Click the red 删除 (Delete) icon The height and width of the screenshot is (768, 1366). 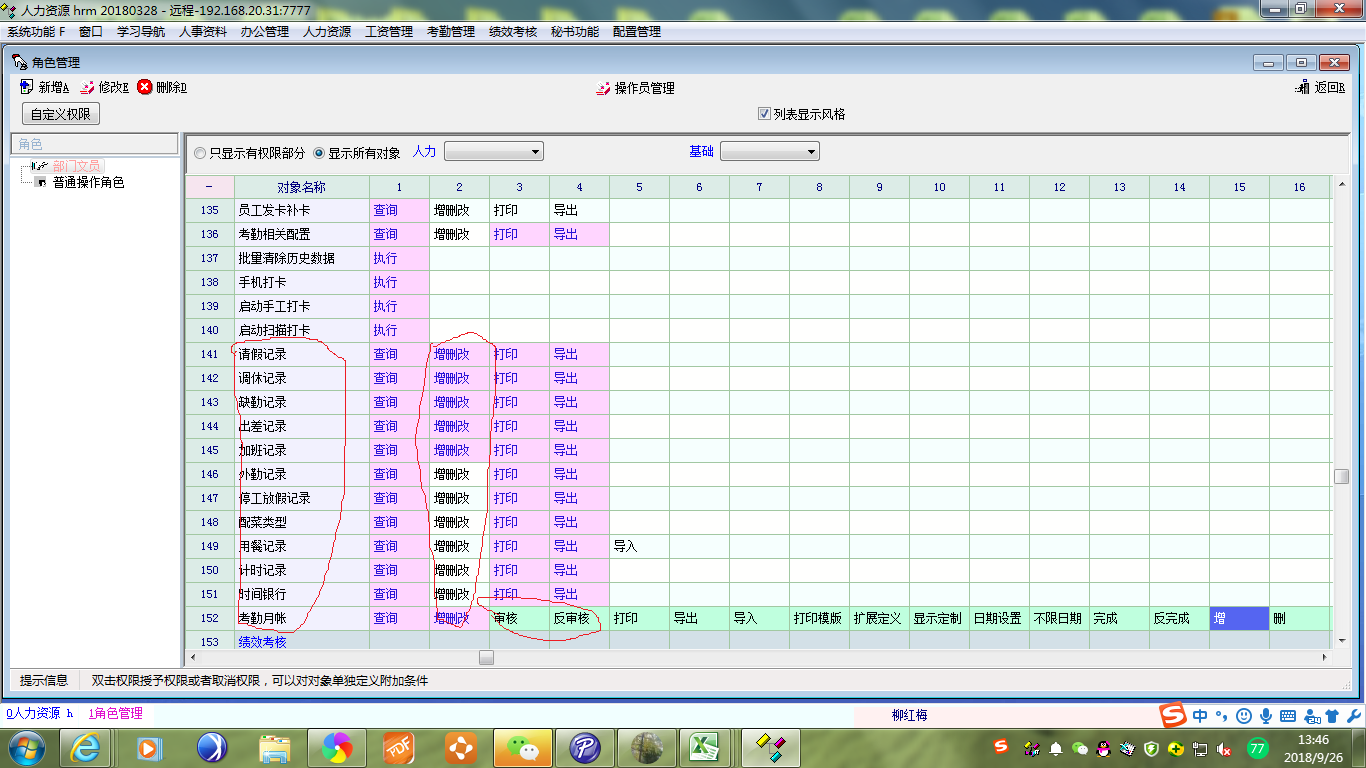(145, 87)
